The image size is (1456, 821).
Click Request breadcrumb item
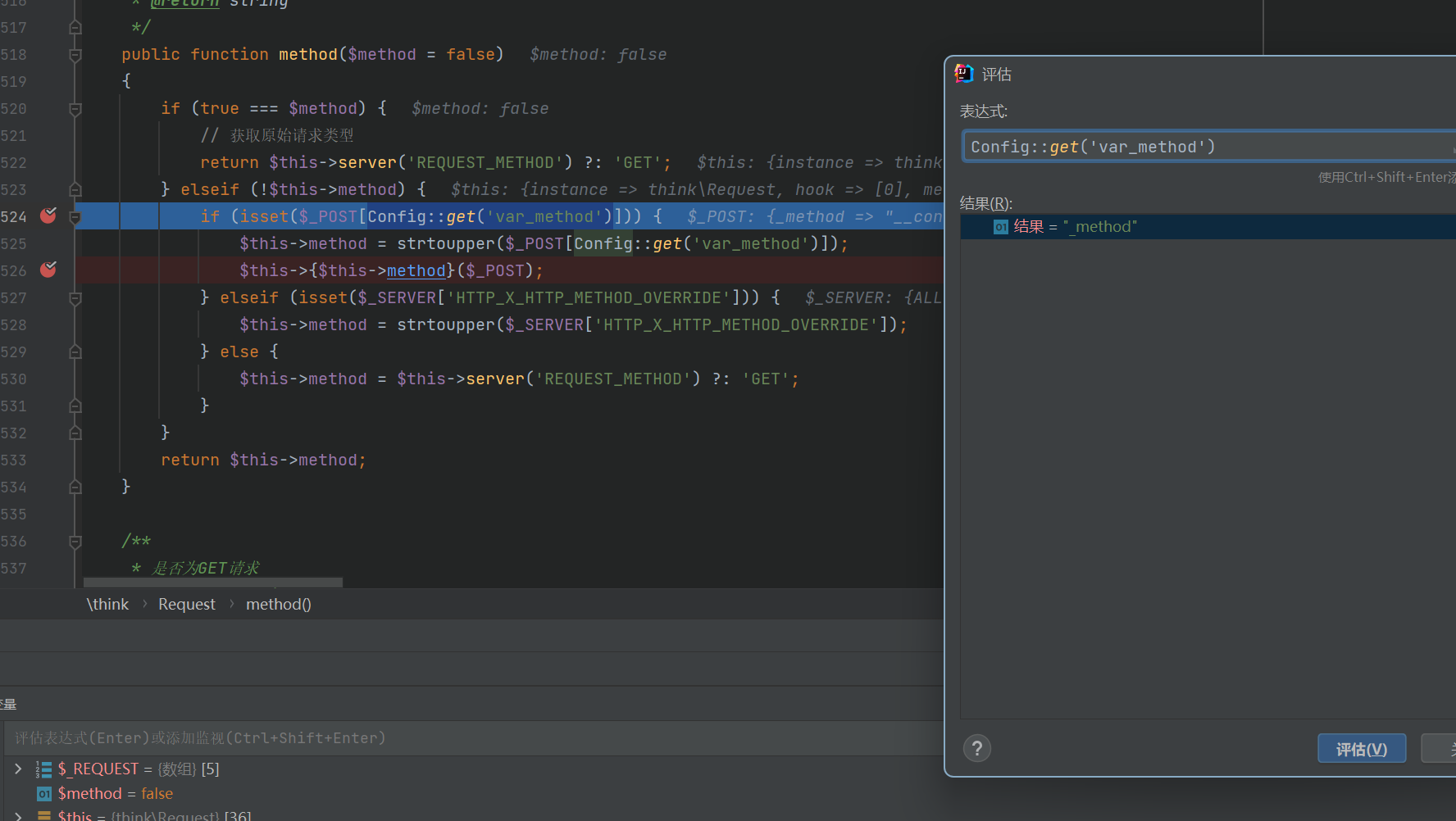click(187, 604)
